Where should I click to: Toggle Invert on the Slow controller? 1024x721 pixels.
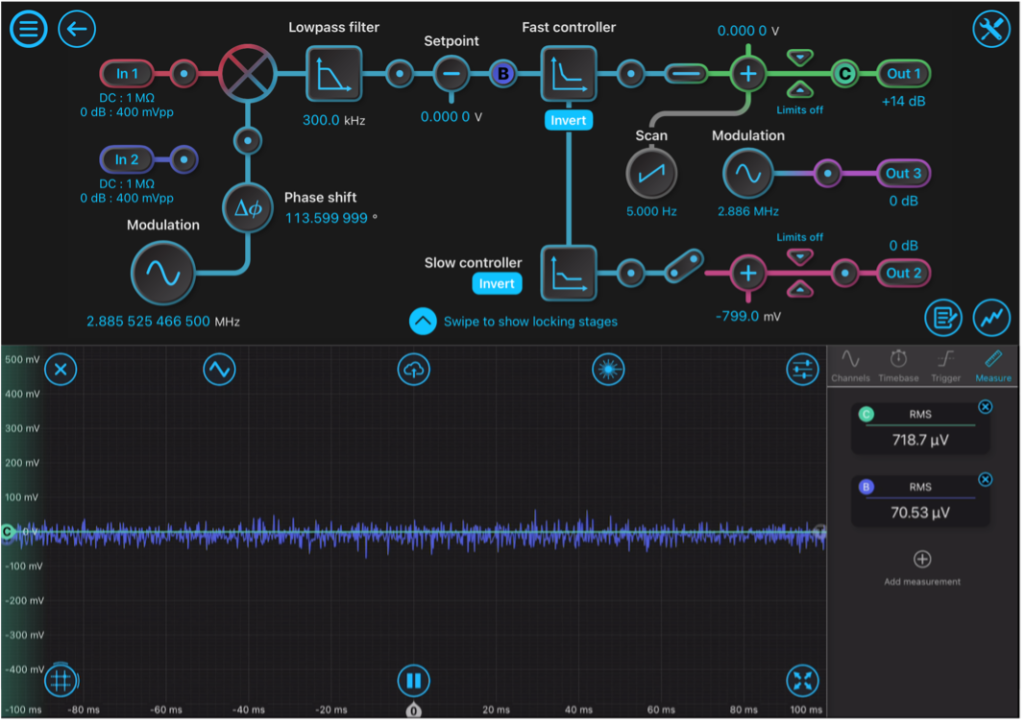[x=496, y=284]
